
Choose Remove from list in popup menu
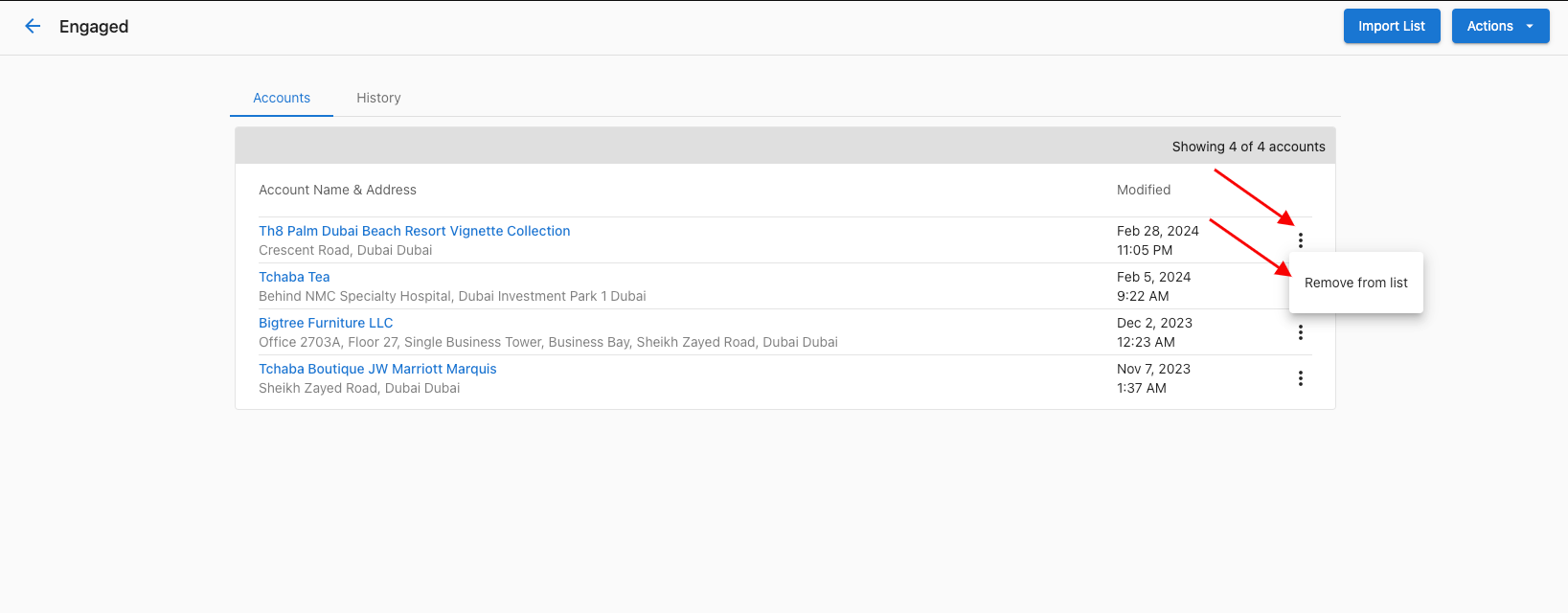point(1356,283)
